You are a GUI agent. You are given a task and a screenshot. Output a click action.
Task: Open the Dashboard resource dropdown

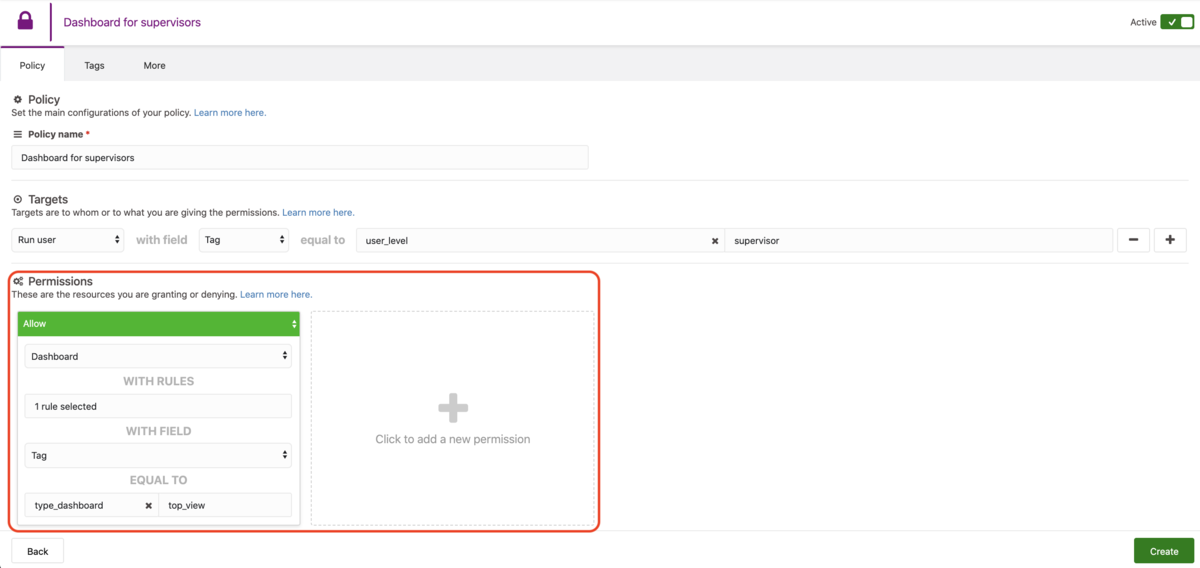(x=158, y=356)
